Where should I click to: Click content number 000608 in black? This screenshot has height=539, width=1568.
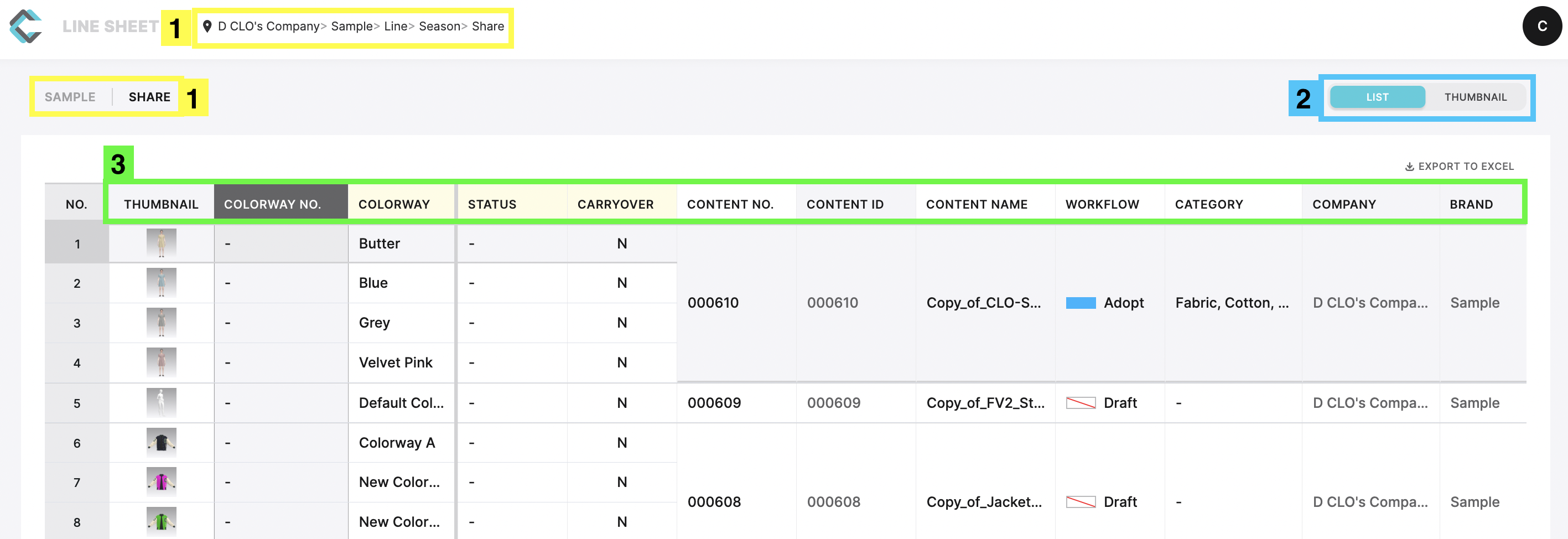714,502
